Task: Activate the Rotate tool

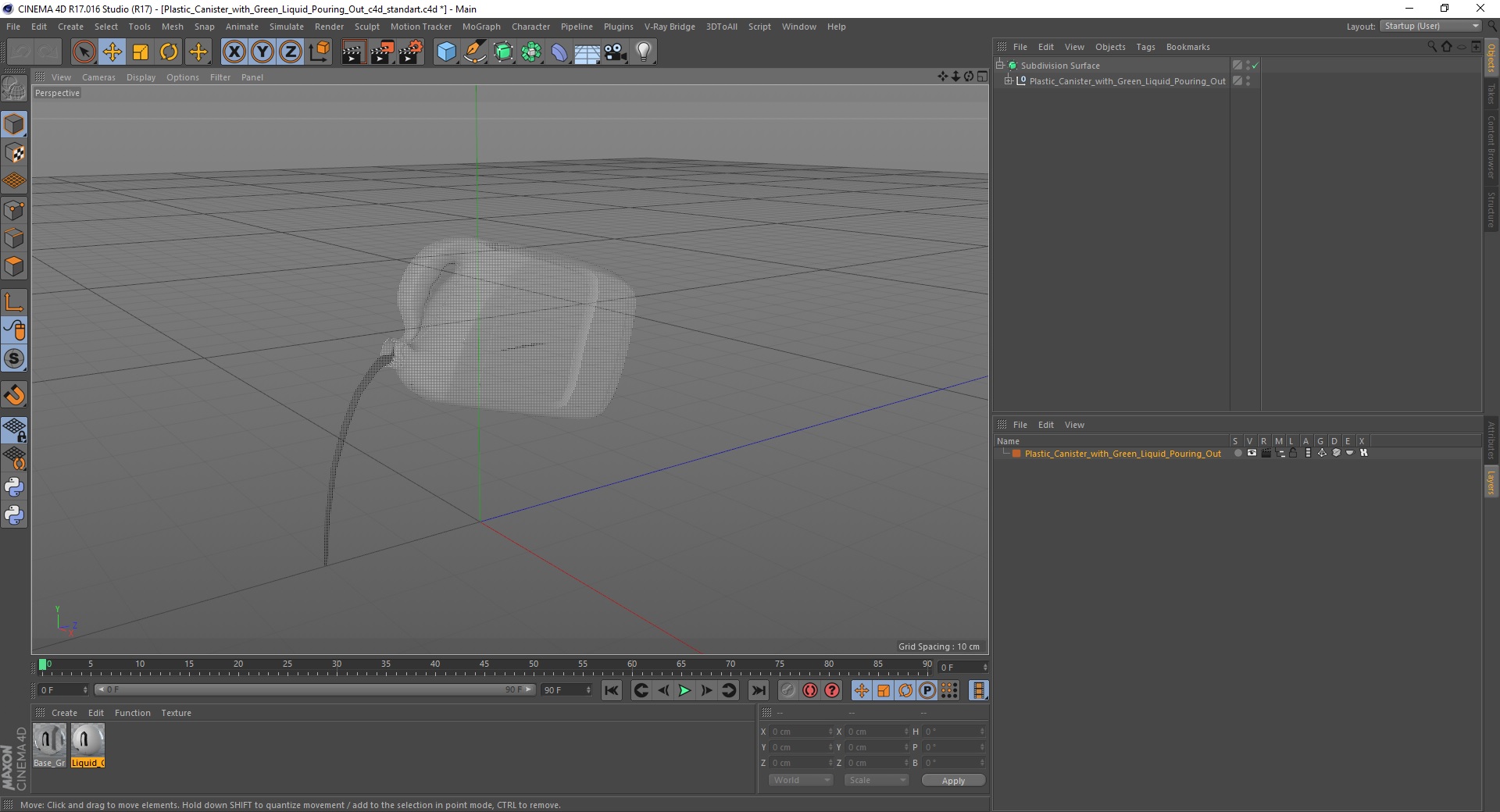Action: (x=169, y=52)
